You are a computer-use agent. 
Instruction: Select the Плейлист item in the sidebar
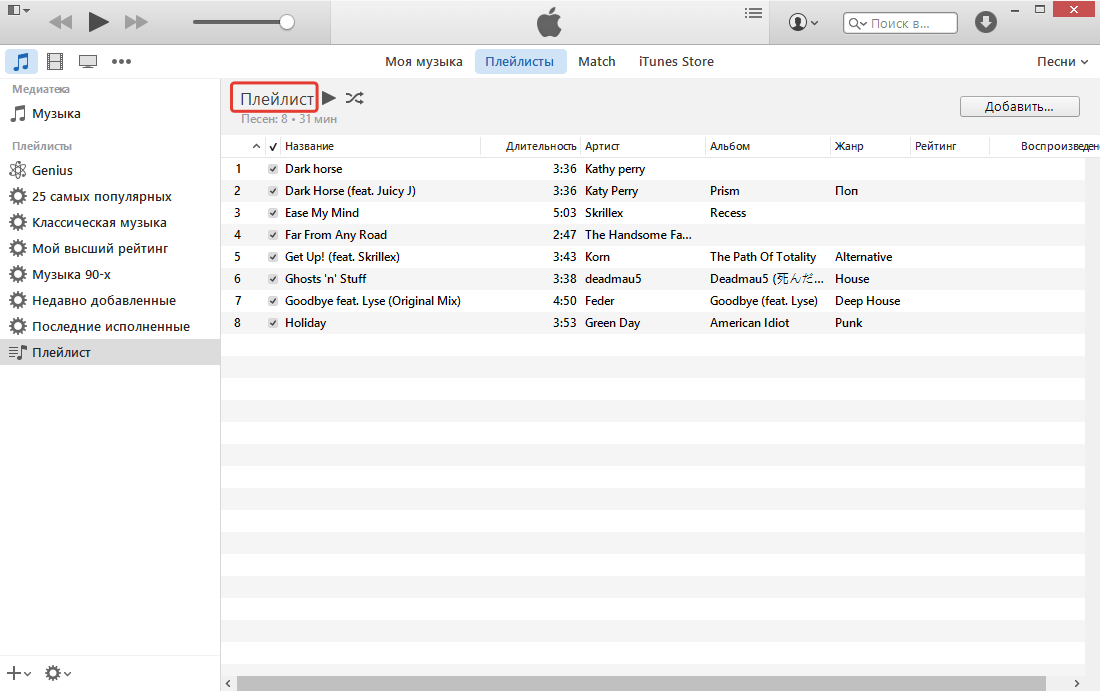110,352
